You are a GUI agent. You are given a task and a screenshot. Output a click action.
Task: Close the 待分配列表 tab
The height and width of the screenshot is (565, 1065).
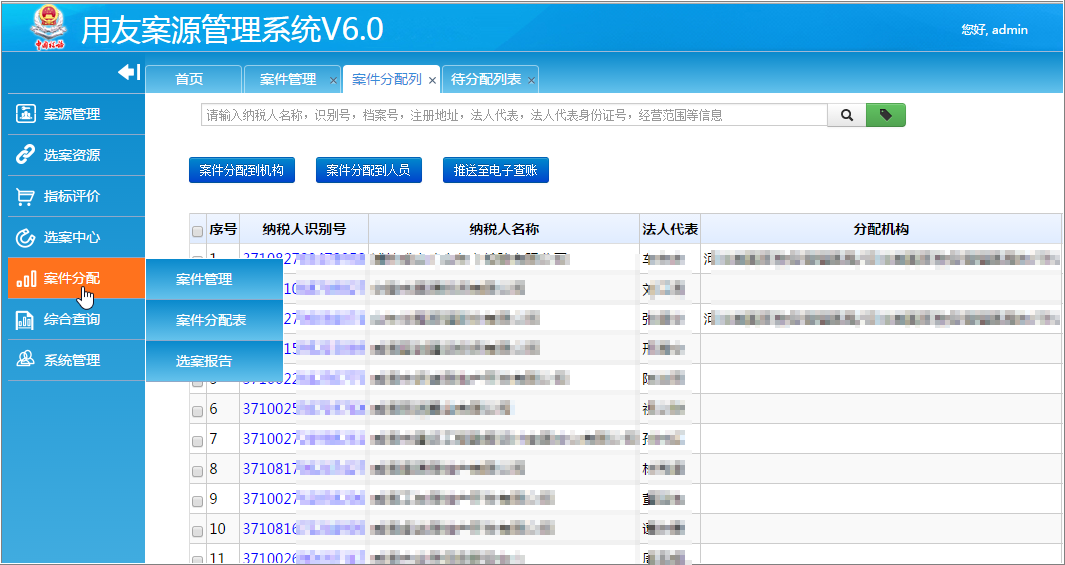point(531,80)
